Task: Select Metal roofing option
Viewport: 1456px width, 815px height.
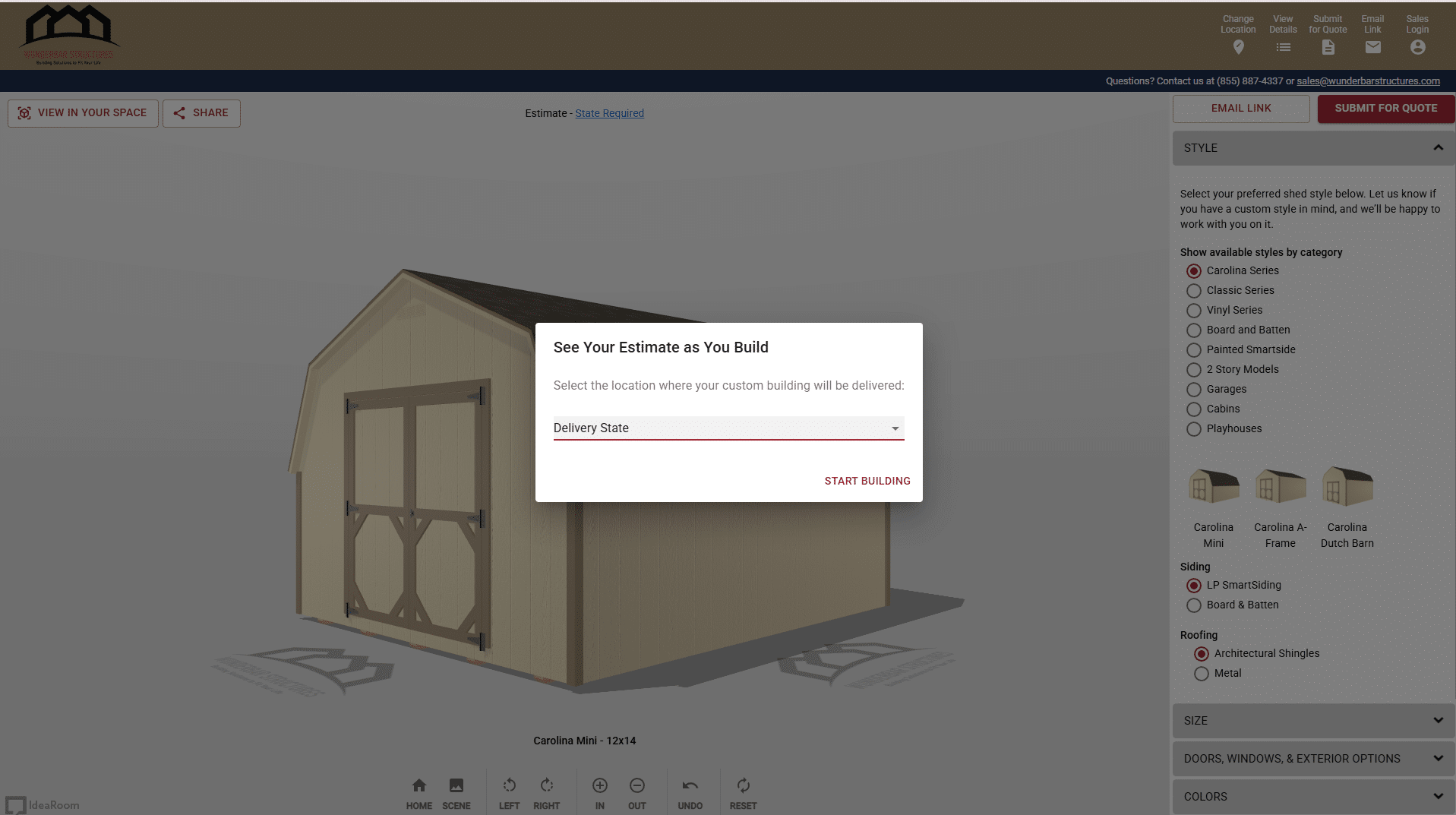Action: pos(1202,674)
